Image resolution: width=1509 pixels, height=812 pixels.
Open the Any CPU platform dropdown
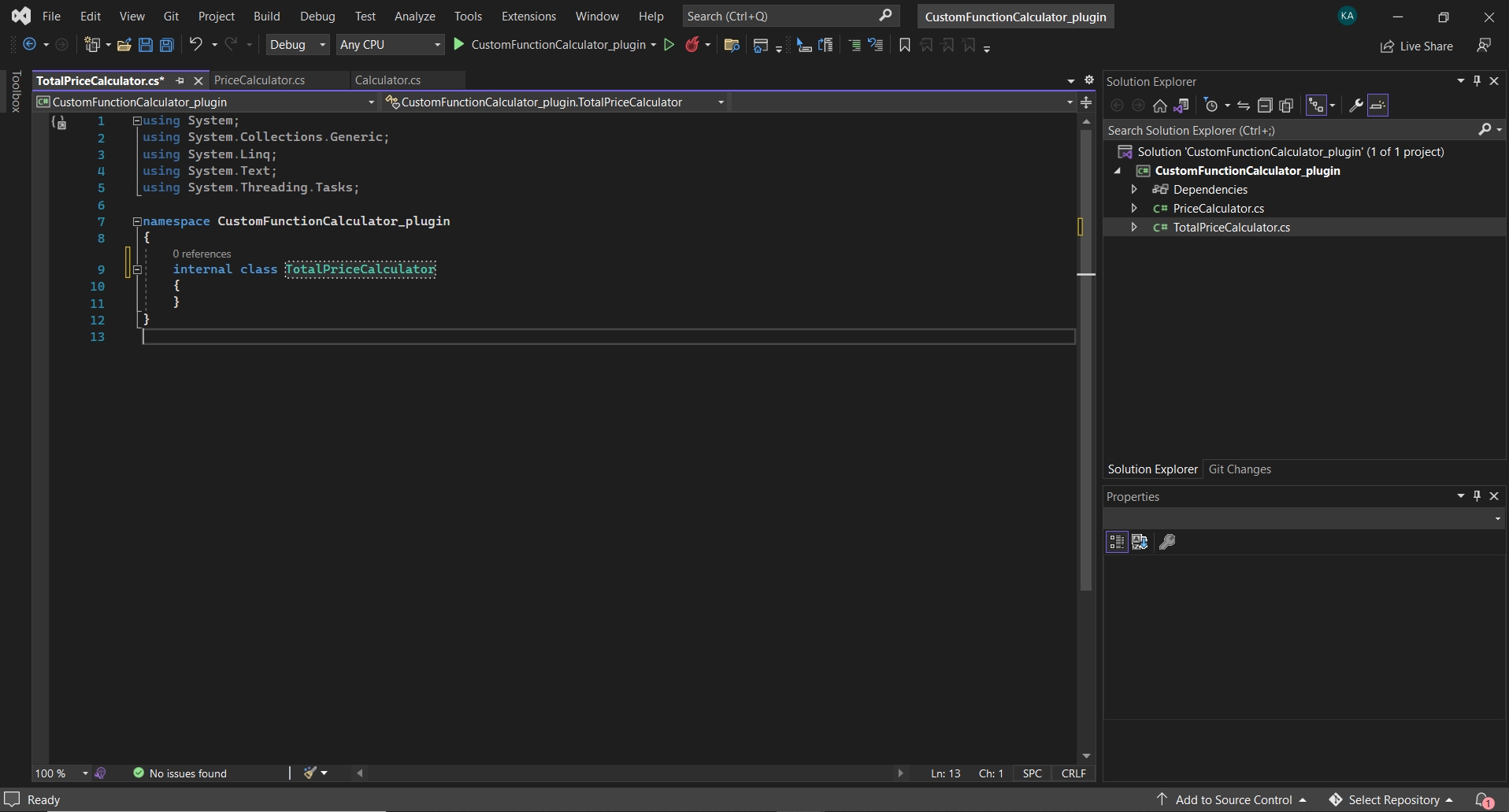(x=390, y=45)
